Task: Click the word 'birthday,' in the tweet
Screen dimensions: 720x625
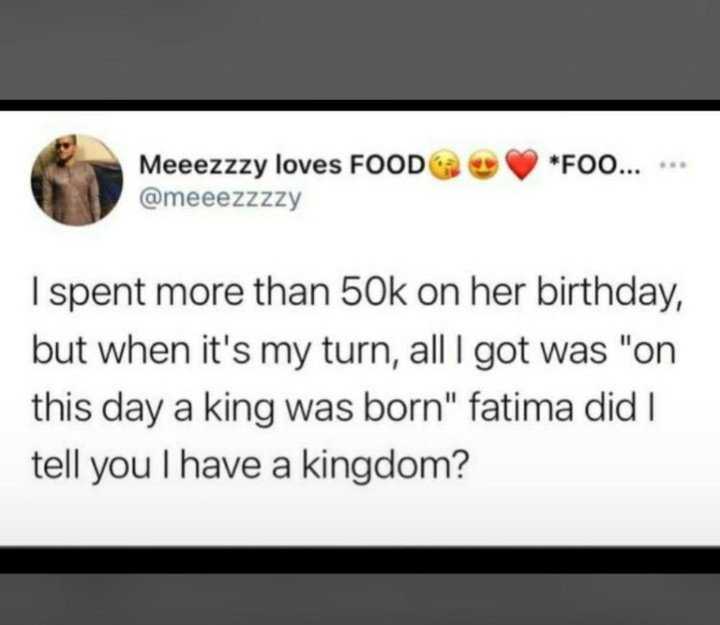Action: (610, 294)
